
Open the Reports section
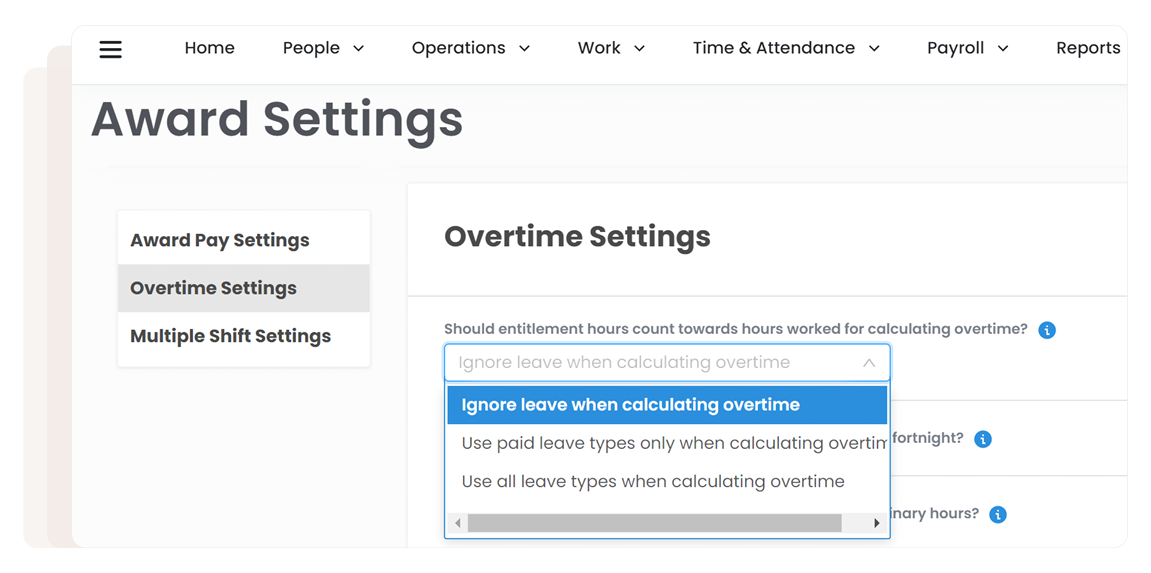tap(1087, 48)
